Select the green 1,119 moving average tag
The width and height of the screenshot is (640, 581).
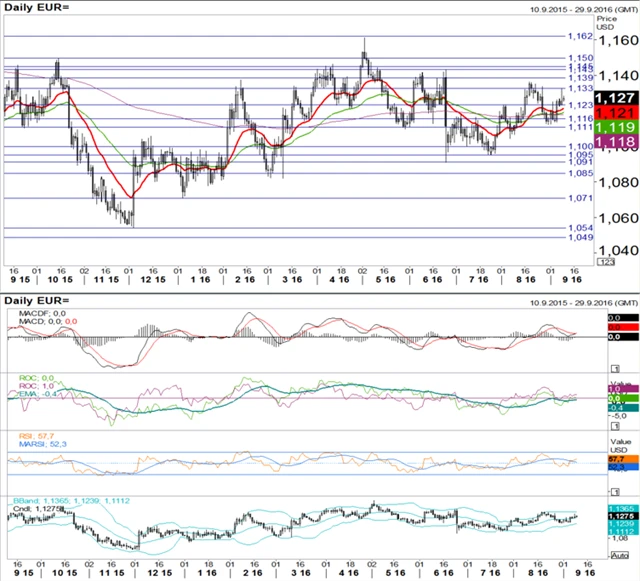click(612, 129)
